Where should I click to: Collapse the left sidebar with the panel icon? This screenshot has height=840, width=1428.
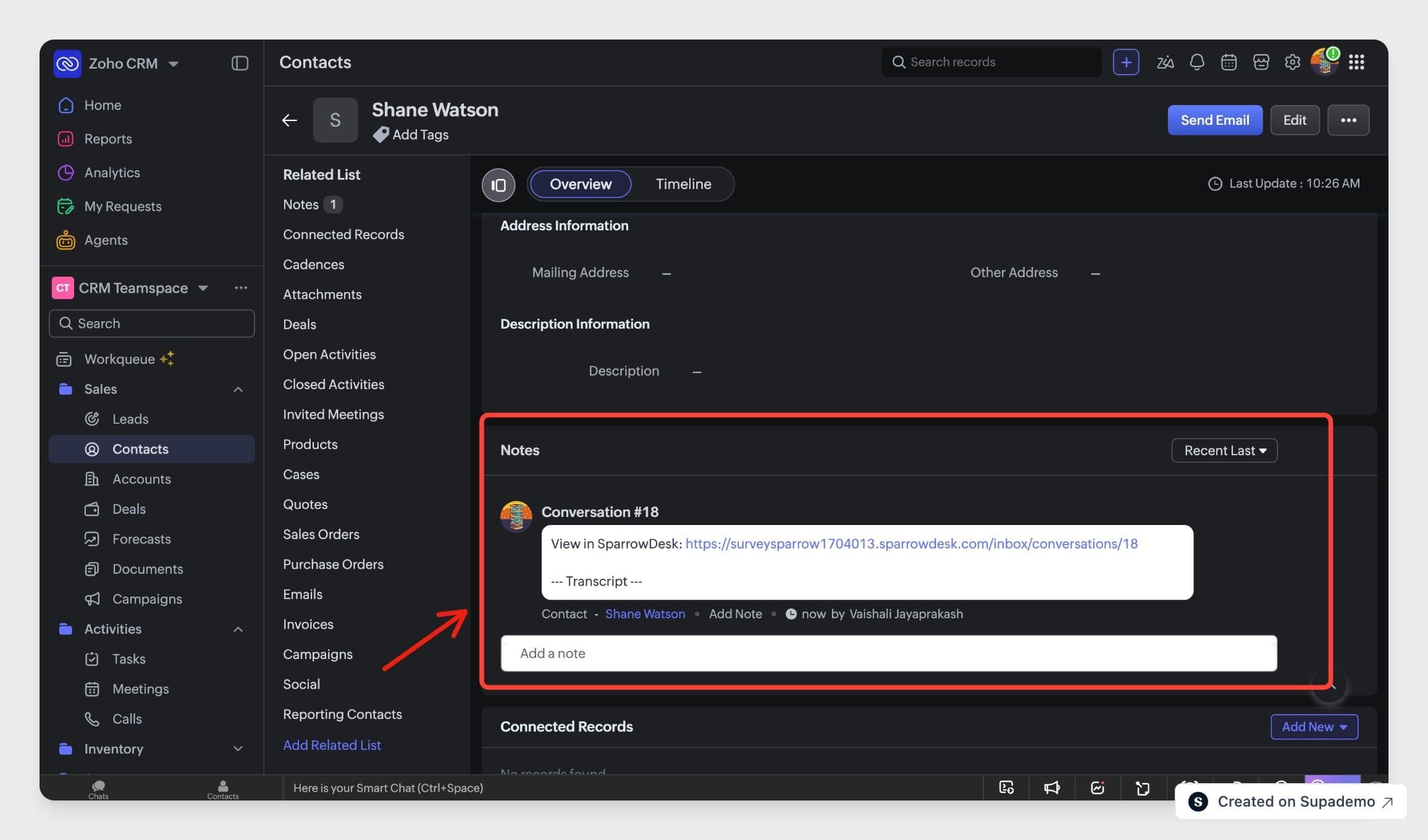240,63
